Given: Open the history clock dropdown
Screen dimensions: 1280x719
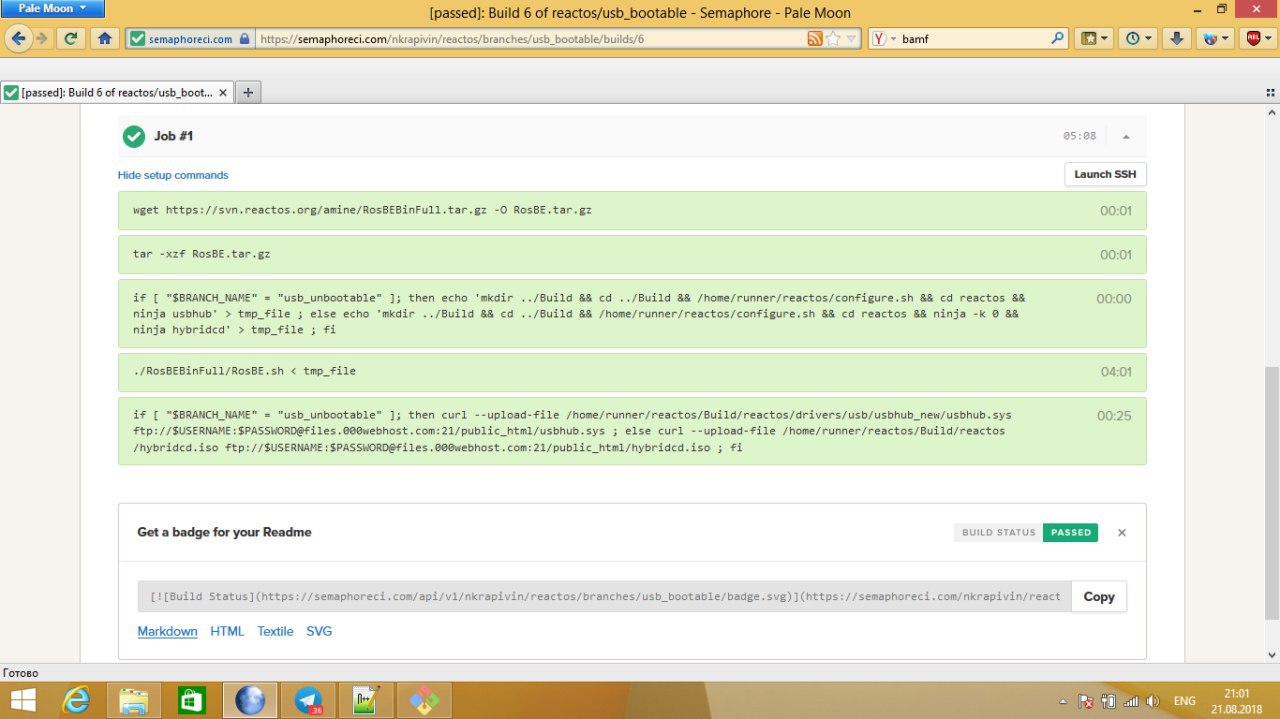Looking at the screenshot, I should click(1138, 39).
